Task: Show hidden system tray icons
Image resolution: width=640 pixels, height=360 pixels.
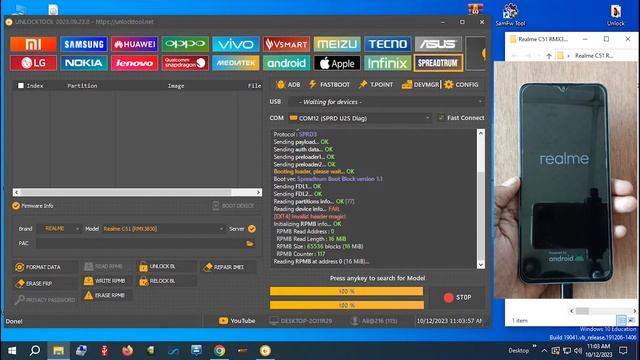Action: (x=544, y=351)
